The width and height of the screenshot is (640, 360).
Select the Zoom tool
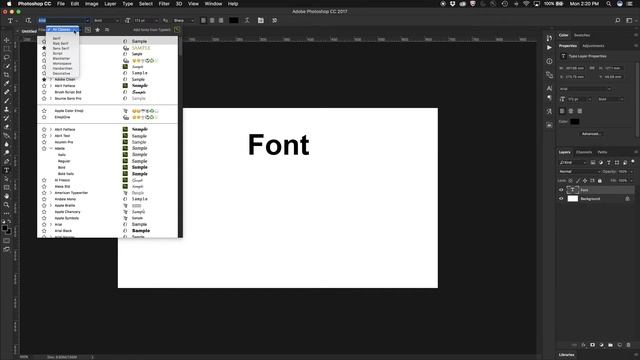[7, 205]
